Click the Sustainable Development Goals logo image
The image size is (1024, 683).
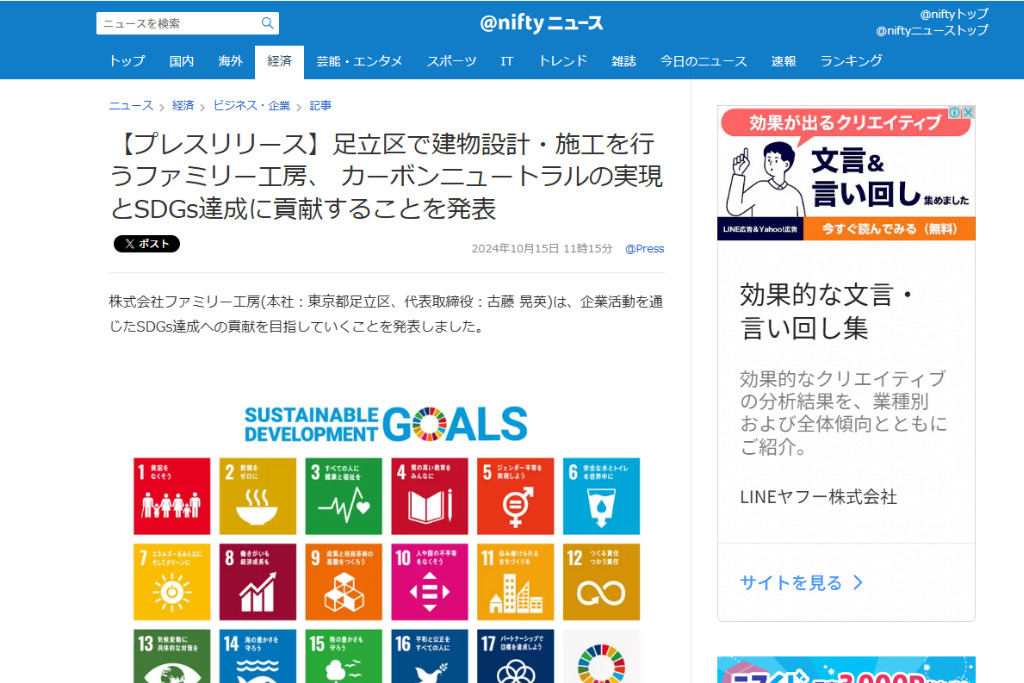click(x=386, y=424)
